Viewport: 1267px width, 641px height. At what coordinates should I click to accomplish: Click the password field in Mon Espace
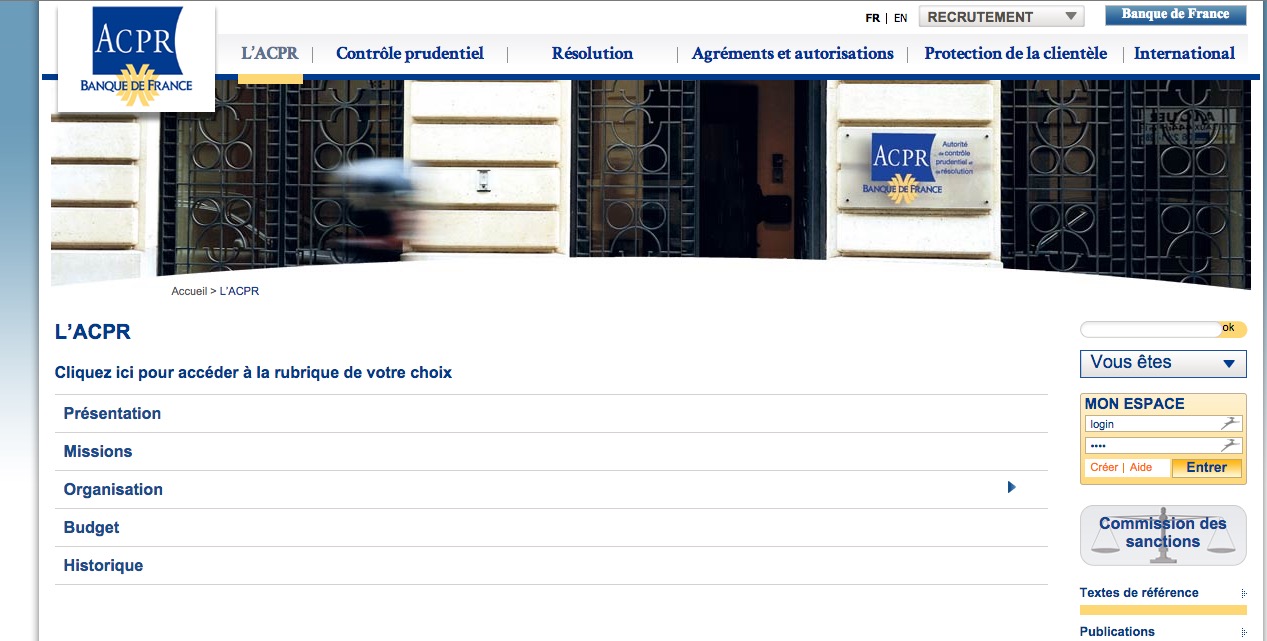(x=1163, y=445)
